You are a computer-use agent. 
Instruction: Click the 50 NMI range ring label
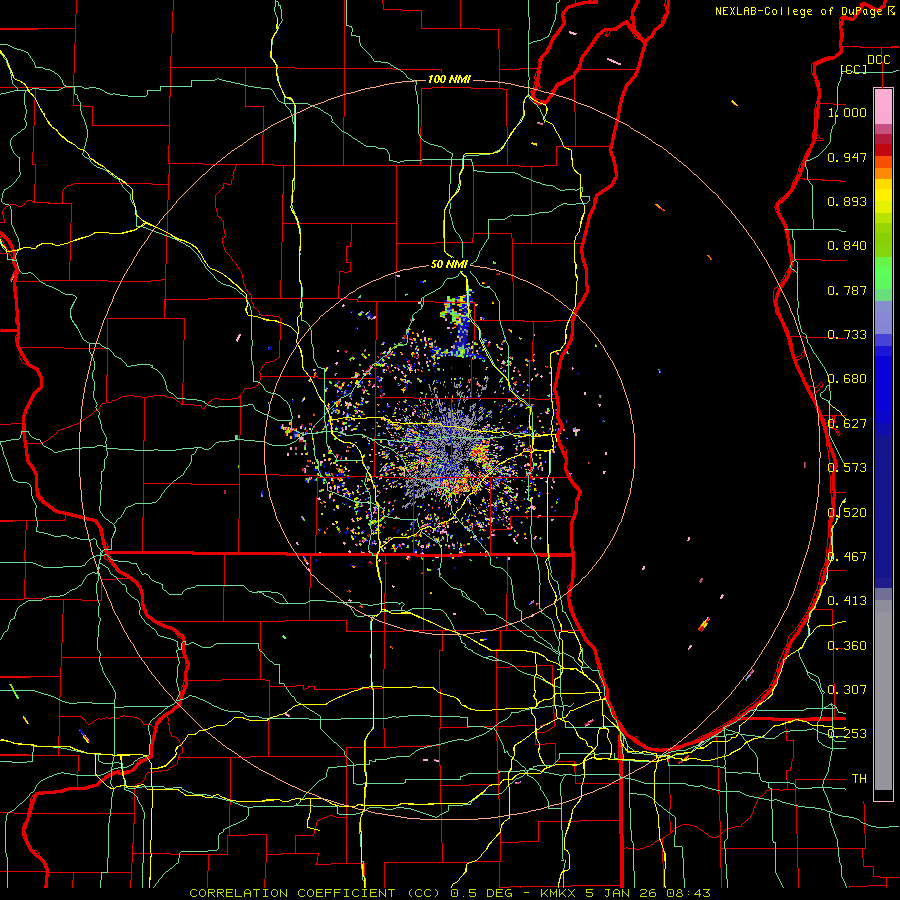[x=449, y=264]
